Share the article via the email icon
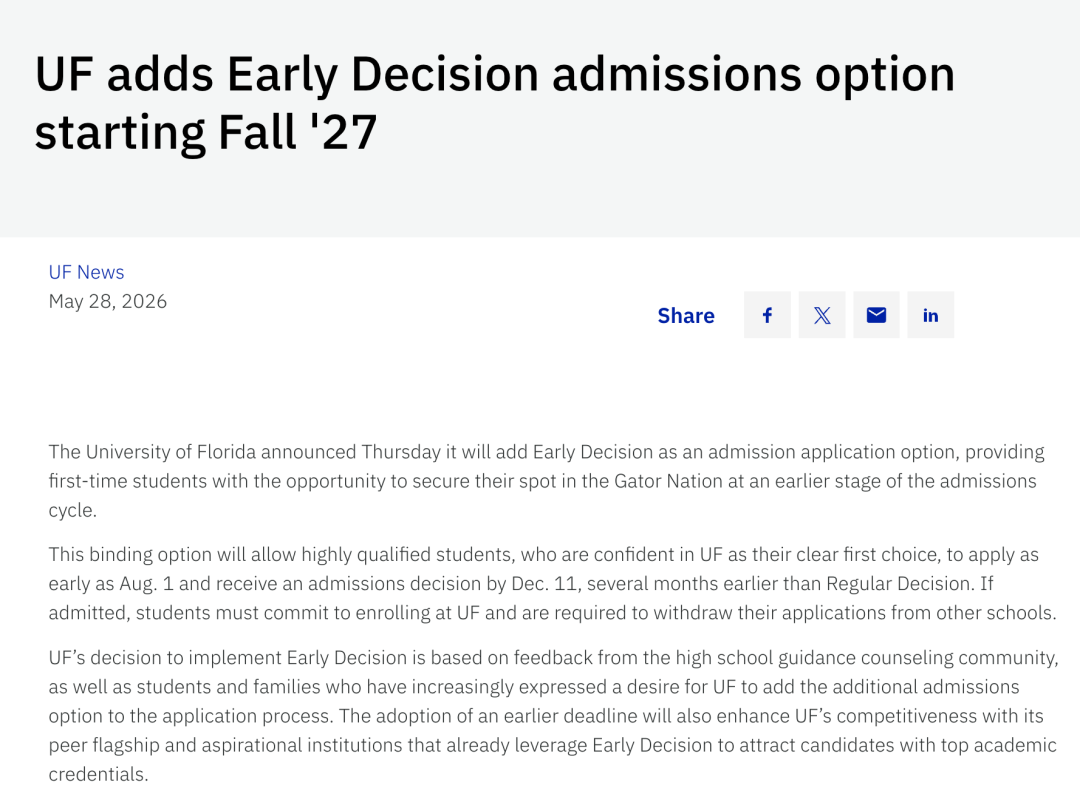Image resolution: width=1080 pixels, height=805 pixels. click(876, 315)
